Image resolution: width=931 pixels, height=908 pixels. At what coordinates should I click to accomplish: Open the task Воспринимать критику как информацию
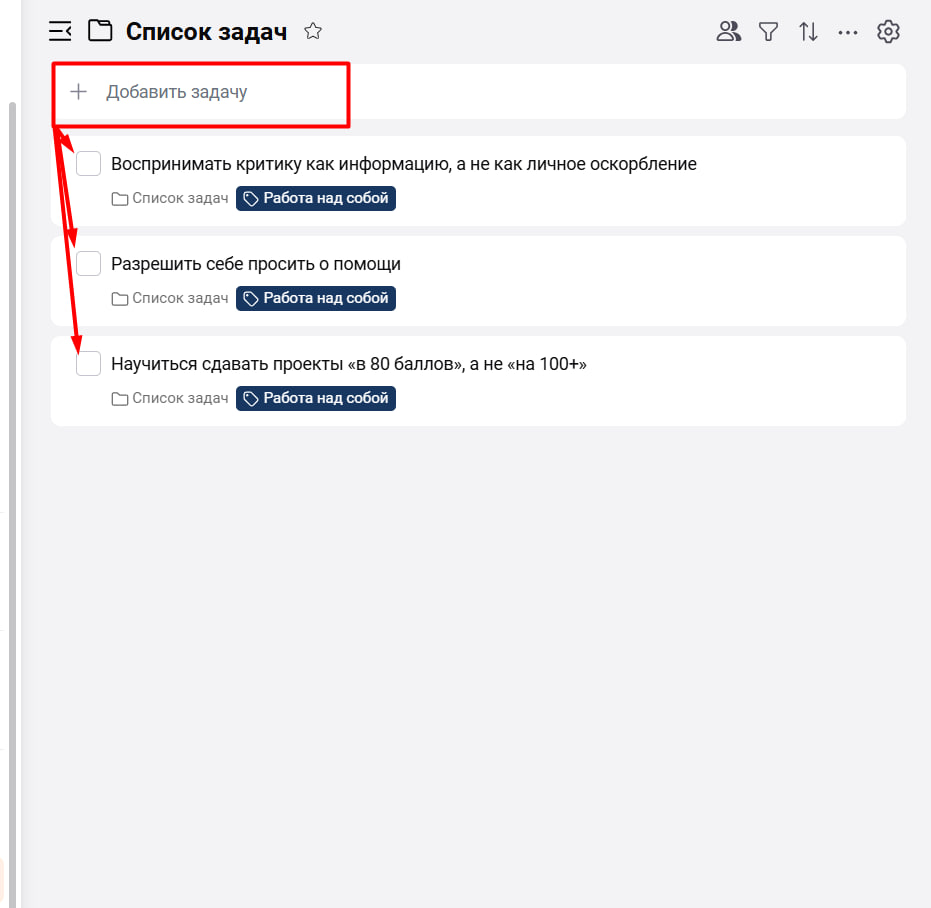coord(403,164)
